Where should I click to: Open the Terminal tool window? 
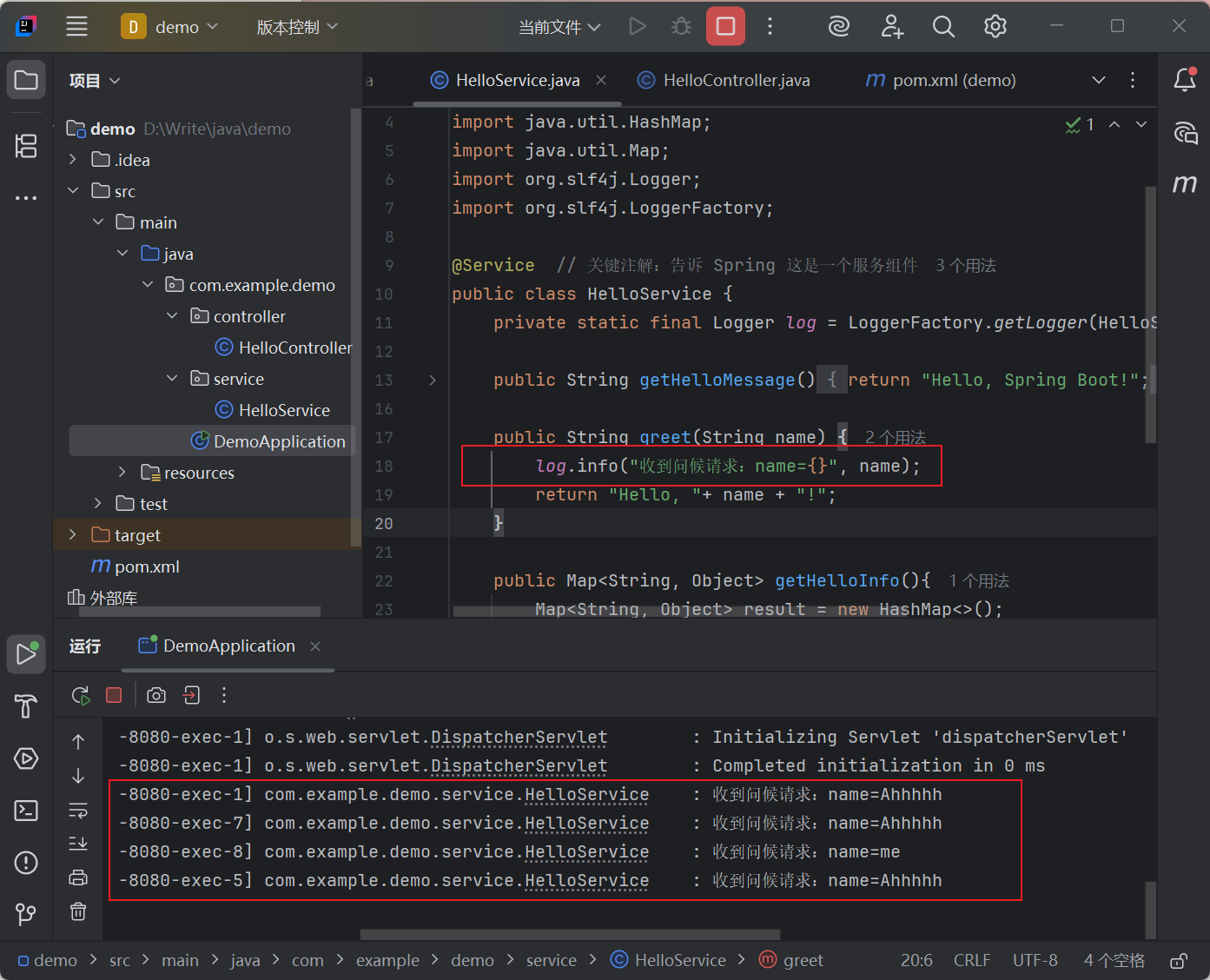(26, 811)
